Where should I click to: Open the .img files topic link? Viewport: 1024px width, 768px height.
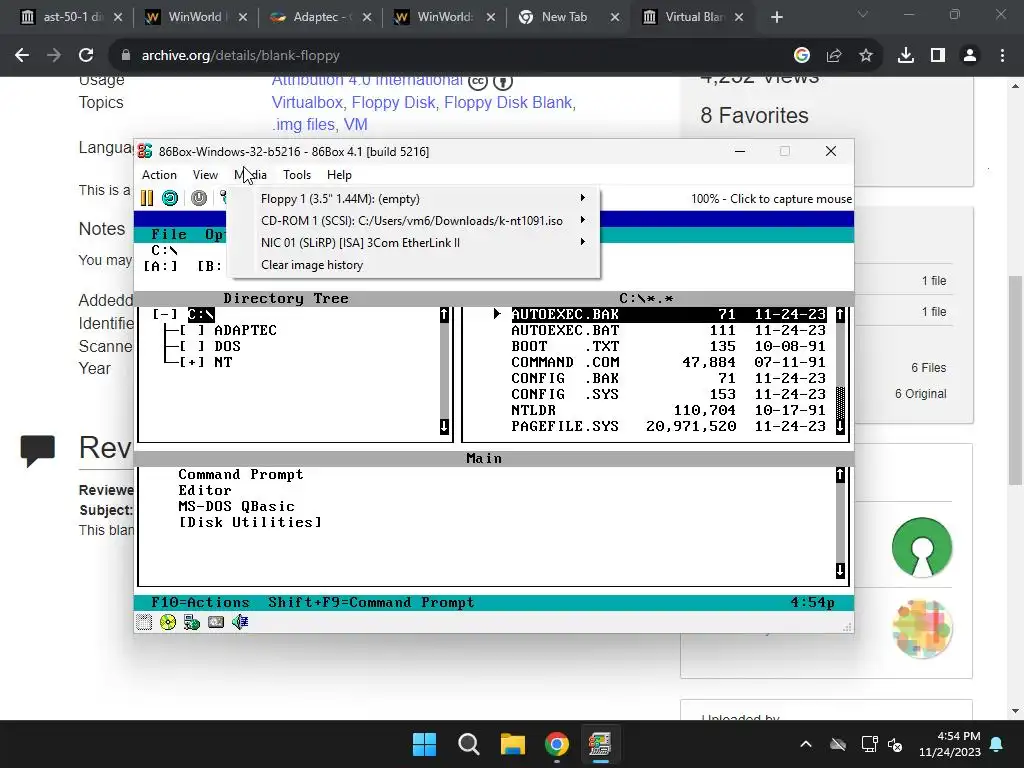coord(303,124)
